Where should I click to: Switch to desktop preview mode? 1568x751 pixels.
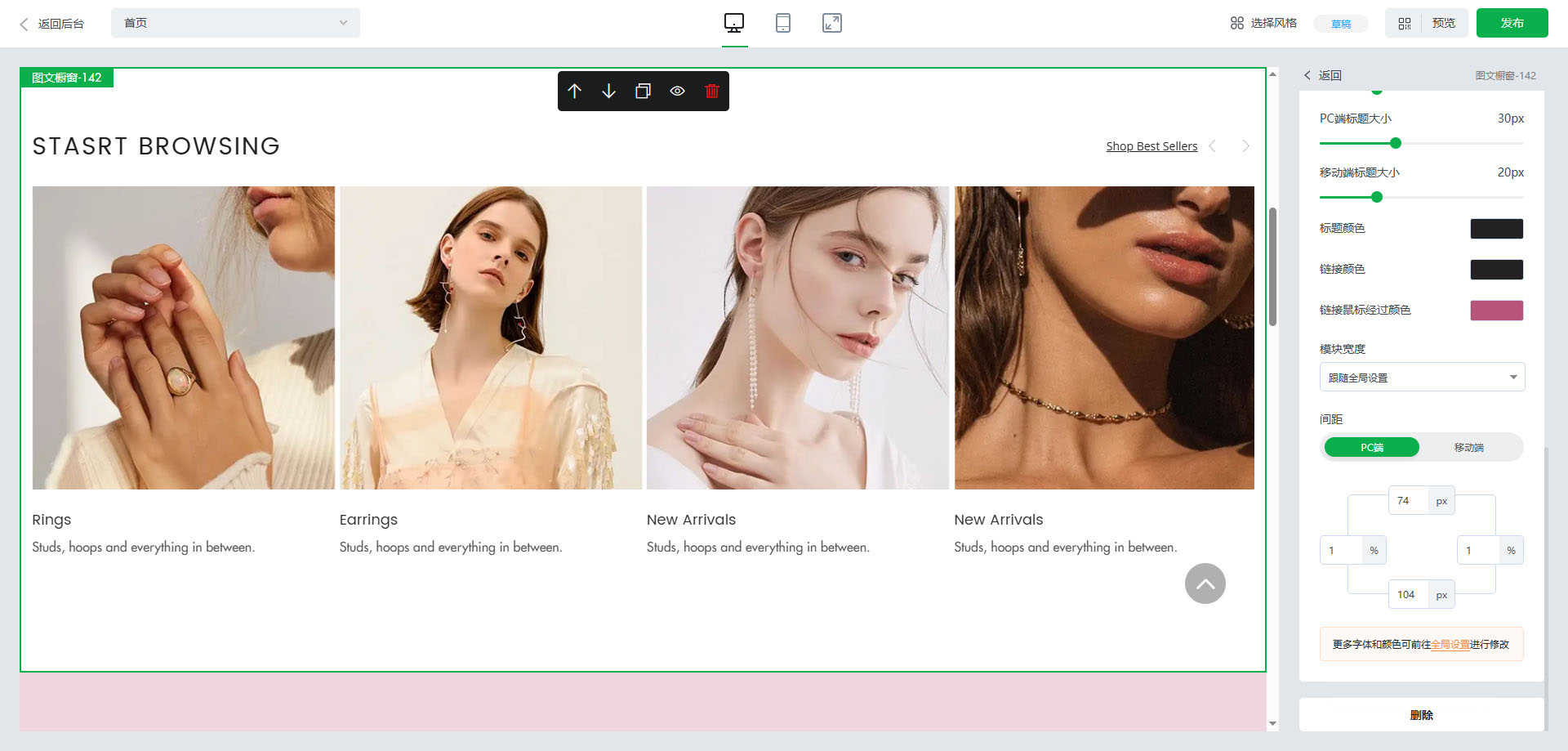coord(734,23)
